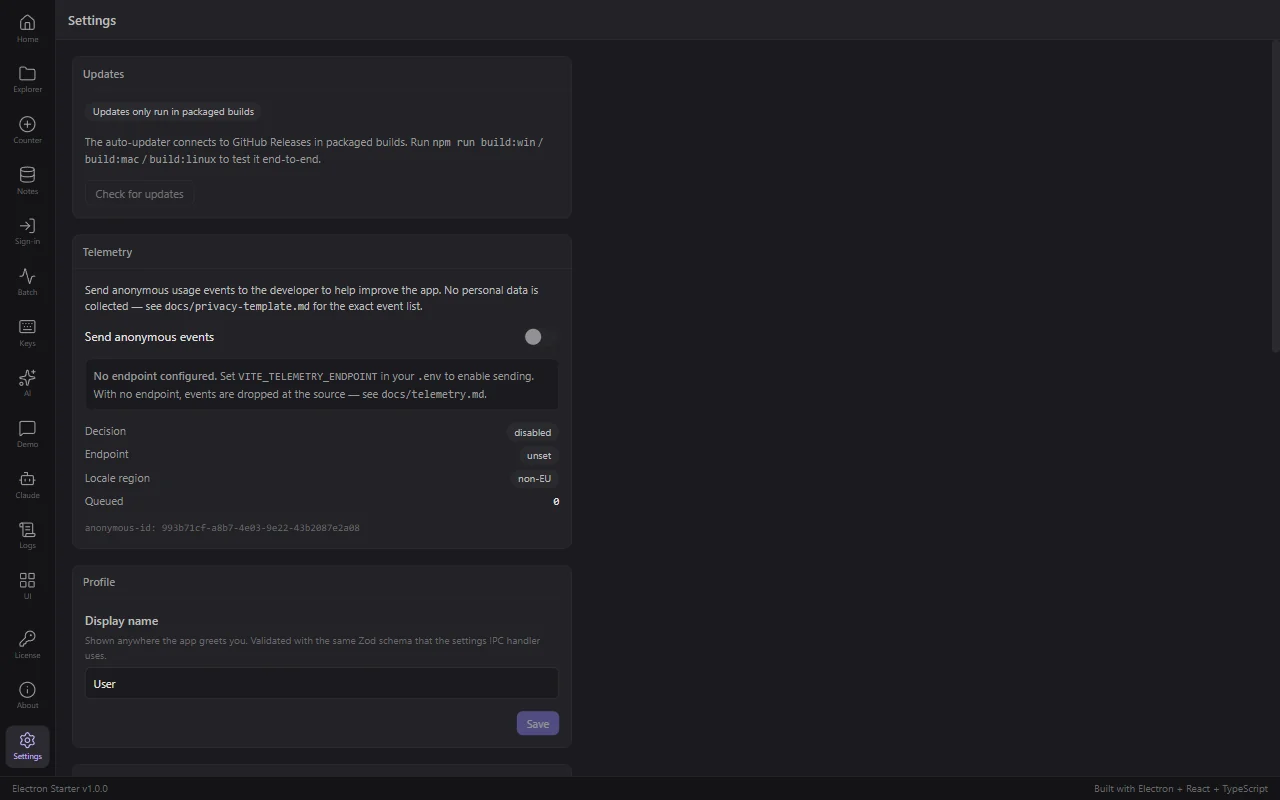The width and height of the screenshot is (1280, 800).
Task: Save the display name
Action: [538, 724]
